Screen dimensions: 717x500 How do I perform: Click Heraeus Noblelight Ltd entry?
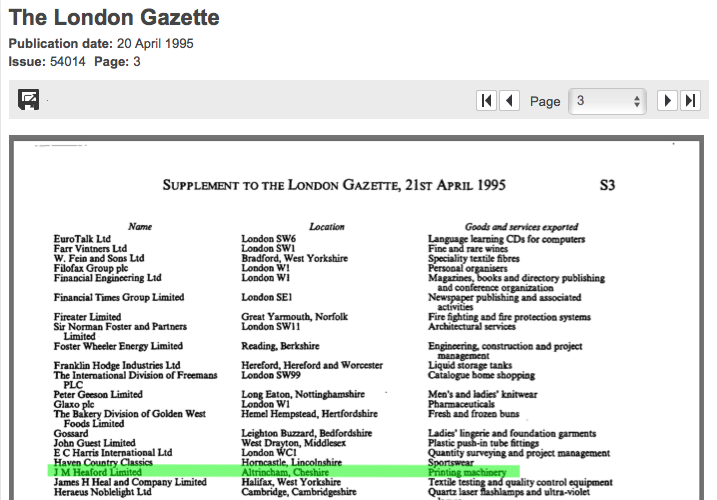click(102, 492)
